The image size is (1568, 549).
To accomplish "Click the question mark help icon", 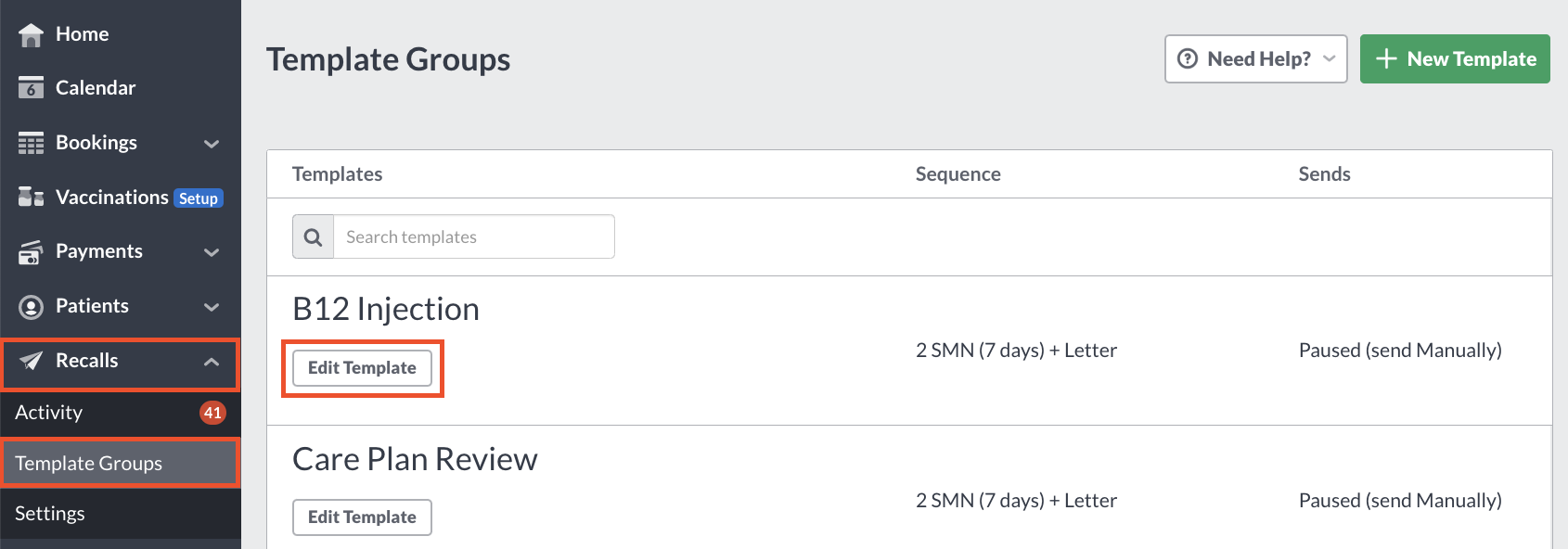I will 1188,58.
